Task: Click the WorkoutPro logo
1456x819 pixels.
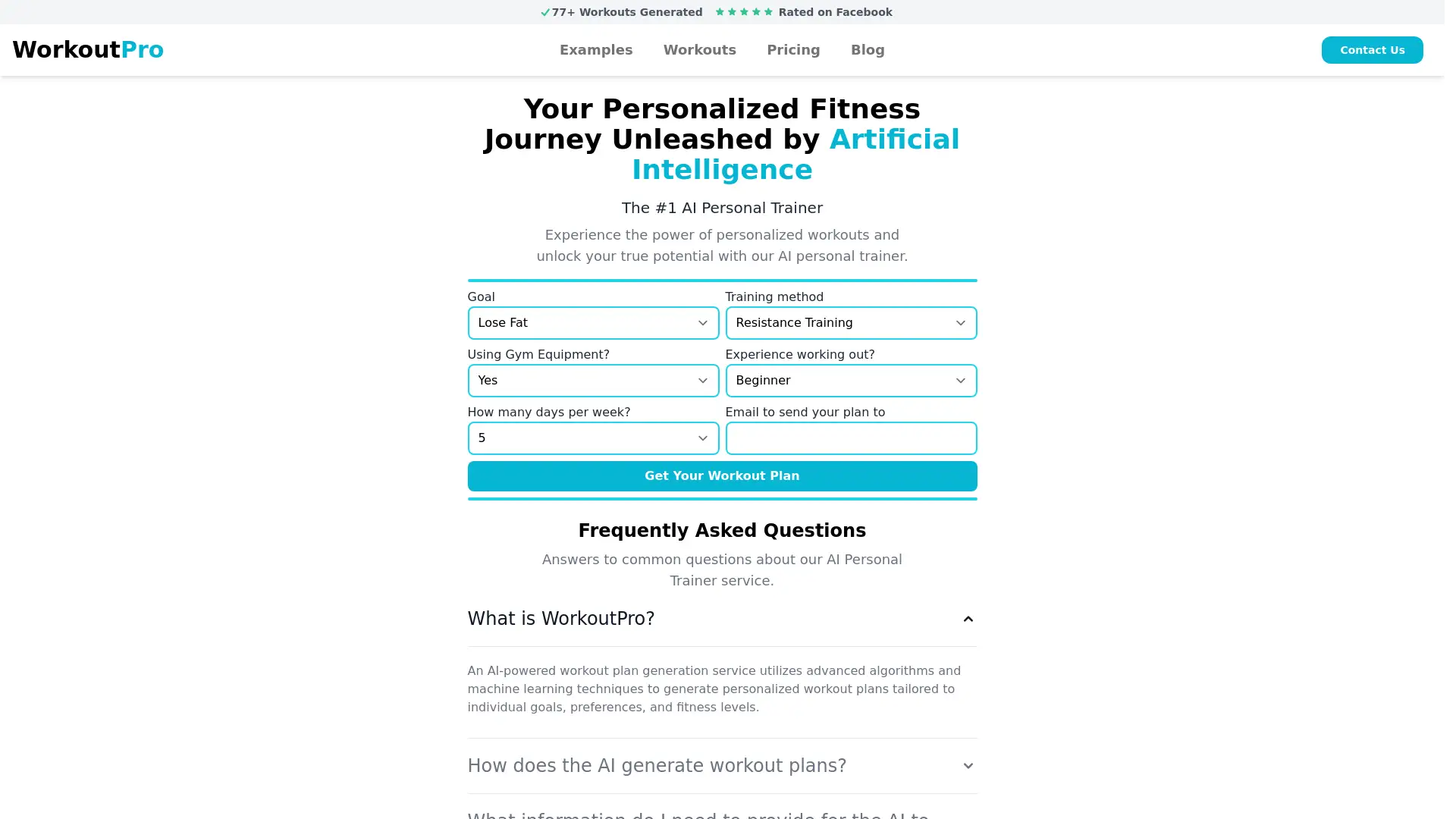Action: pyautogui.click(x=88, y=49)
